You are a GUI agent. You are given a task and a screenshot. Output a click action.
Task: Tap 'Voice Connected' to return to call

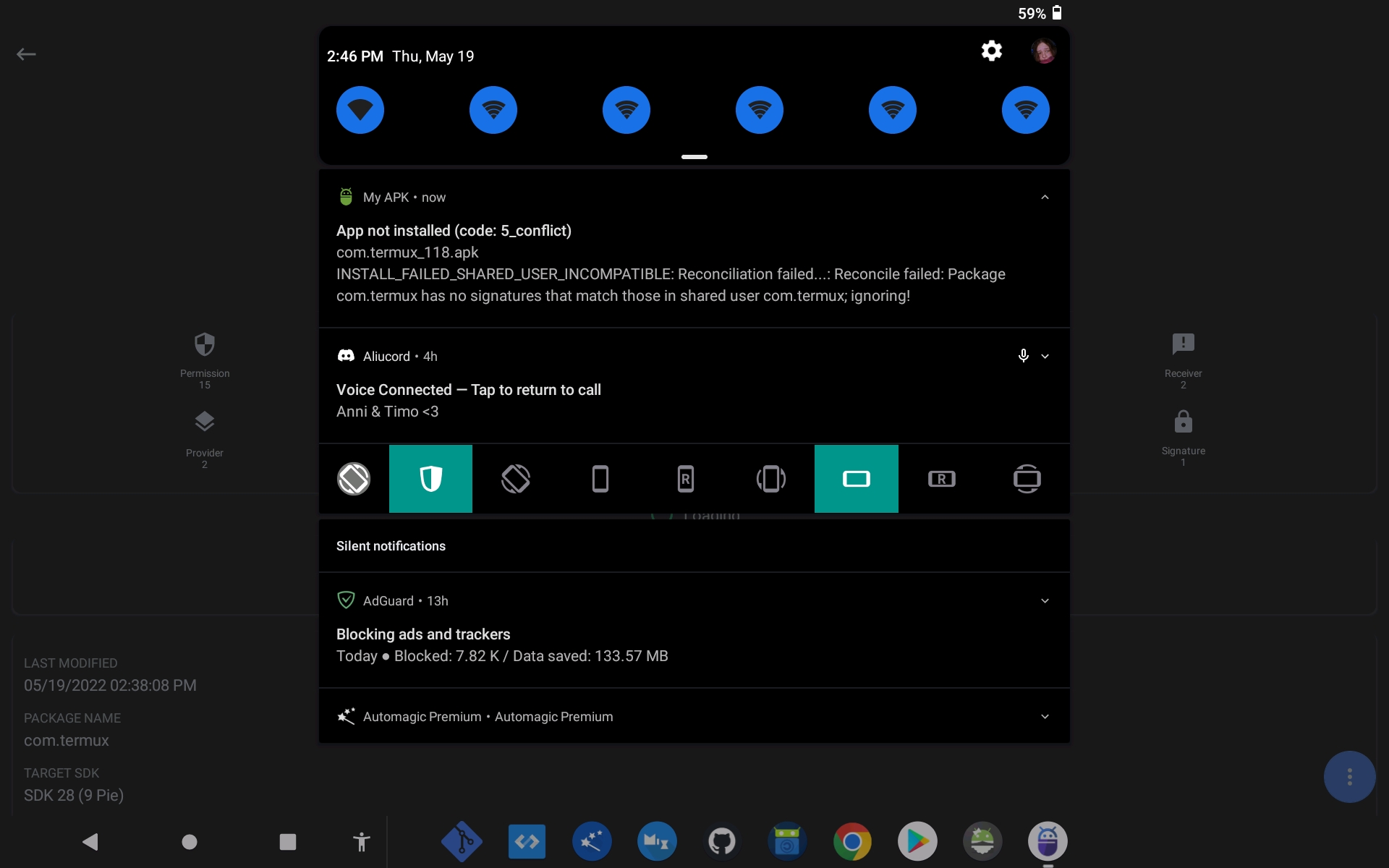pyautogui.click(x=468, y=389)
